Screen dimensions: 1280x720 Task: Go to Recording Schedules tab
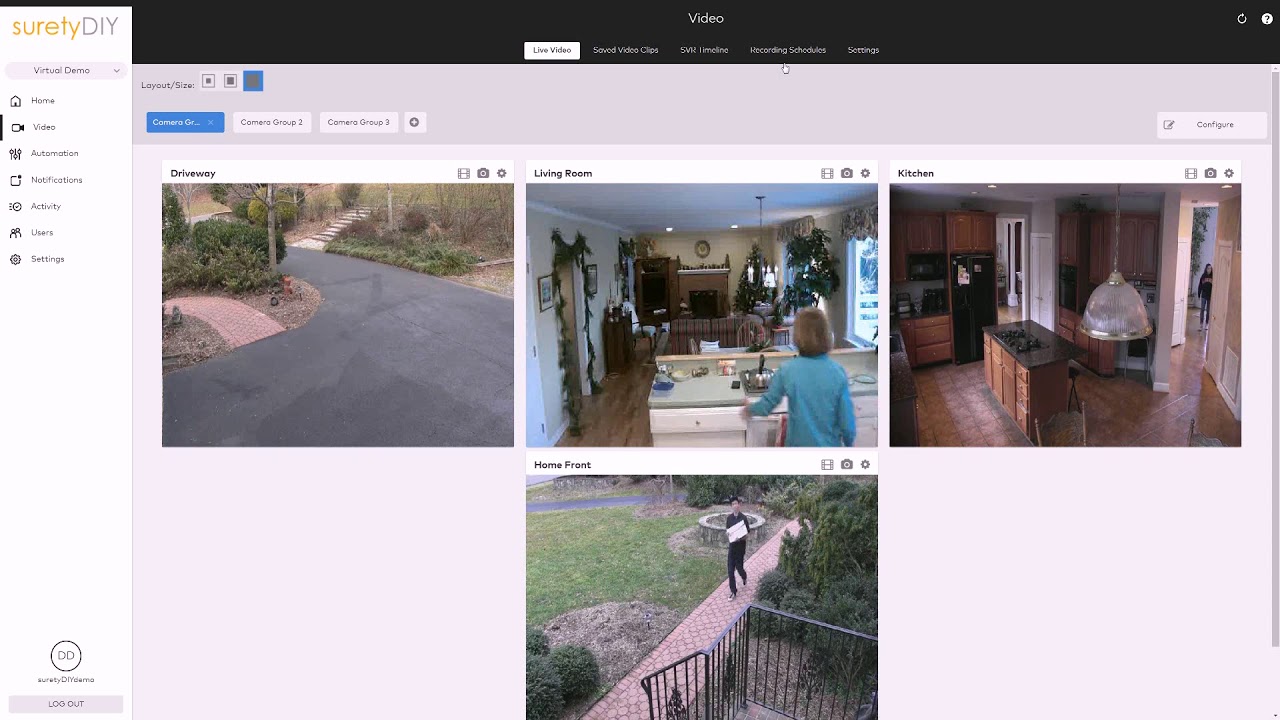pyautogui.click(x=788, y=50)
